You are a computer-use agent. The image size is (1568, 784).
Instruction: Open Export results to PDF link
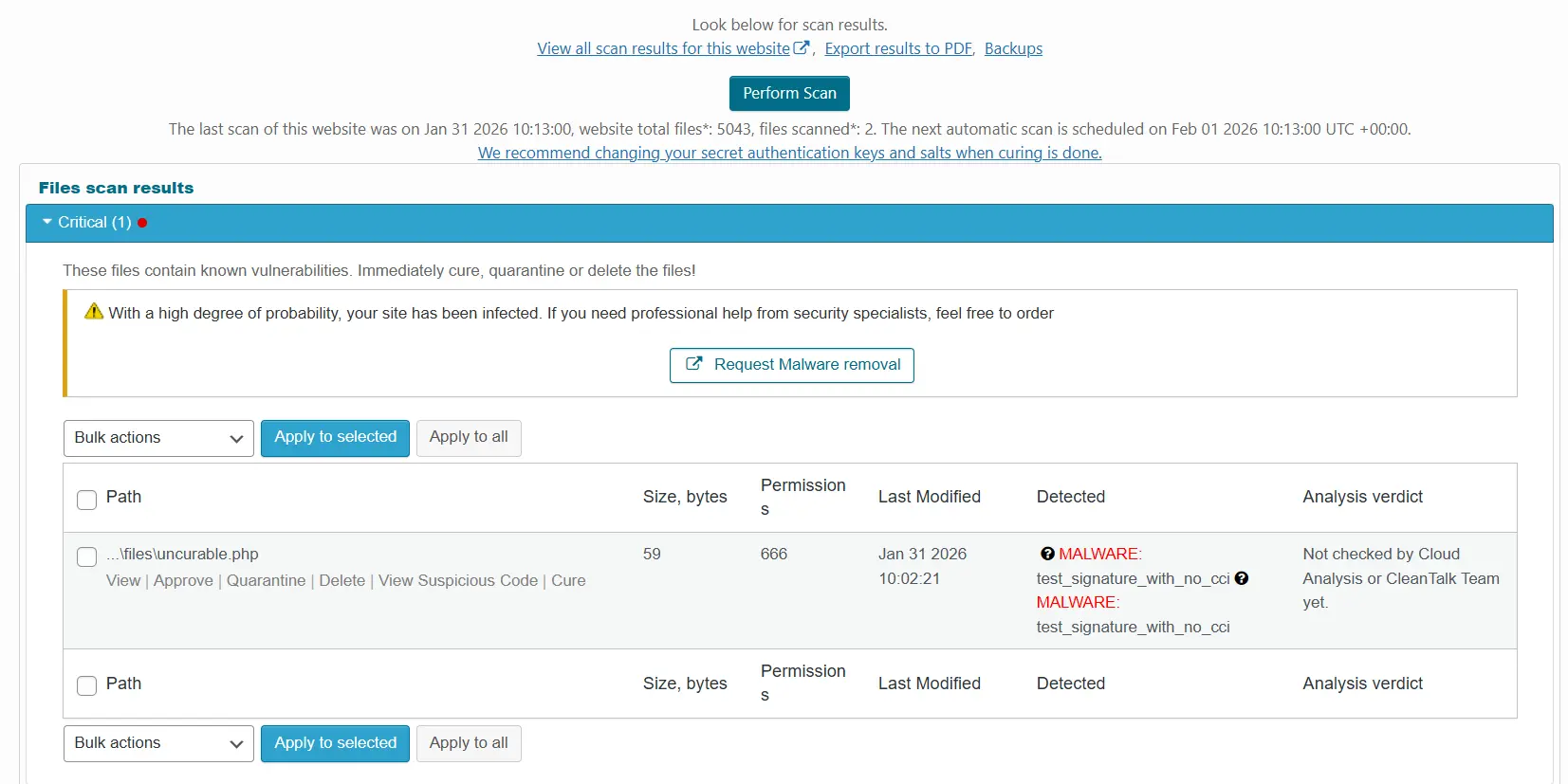pos(897,48)
